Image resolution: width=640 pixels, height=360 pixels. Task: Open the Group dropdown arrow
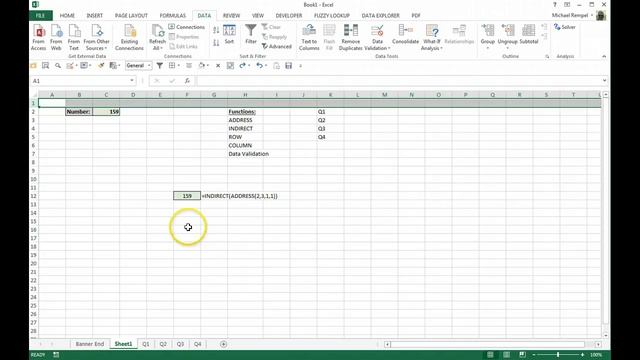click(488, 48)
